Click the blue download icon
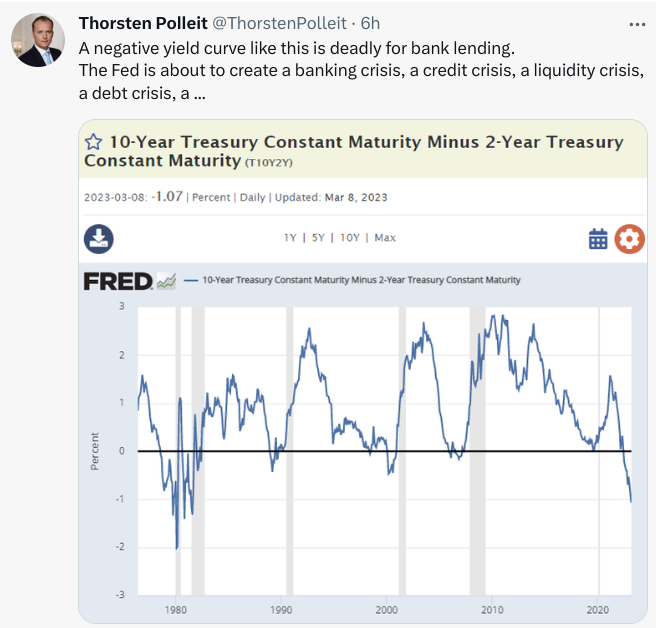 click(x=98, y=238)
